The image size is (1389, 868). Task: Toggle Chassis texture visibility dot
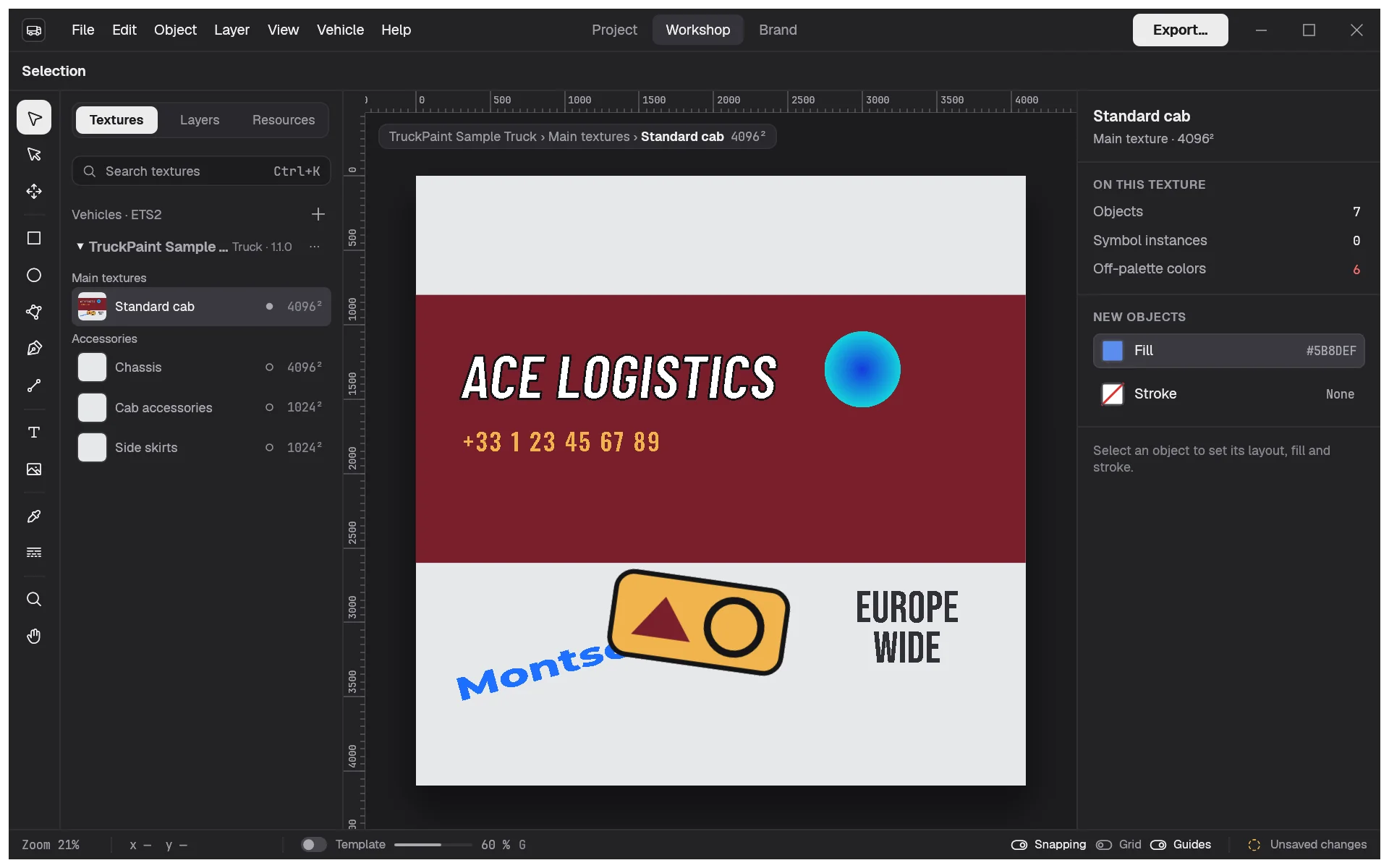point(269,367)
